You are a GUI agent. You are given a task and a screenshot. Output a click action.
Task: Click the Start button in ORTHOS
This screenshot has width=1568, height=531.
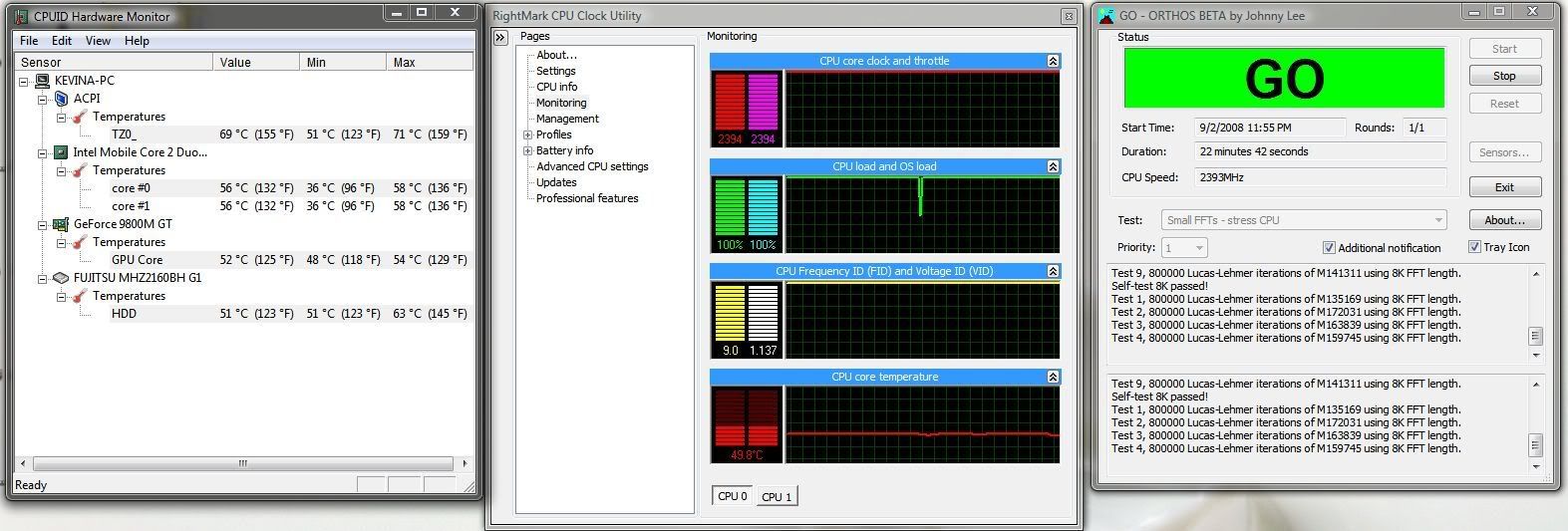tap(1504, 49)
